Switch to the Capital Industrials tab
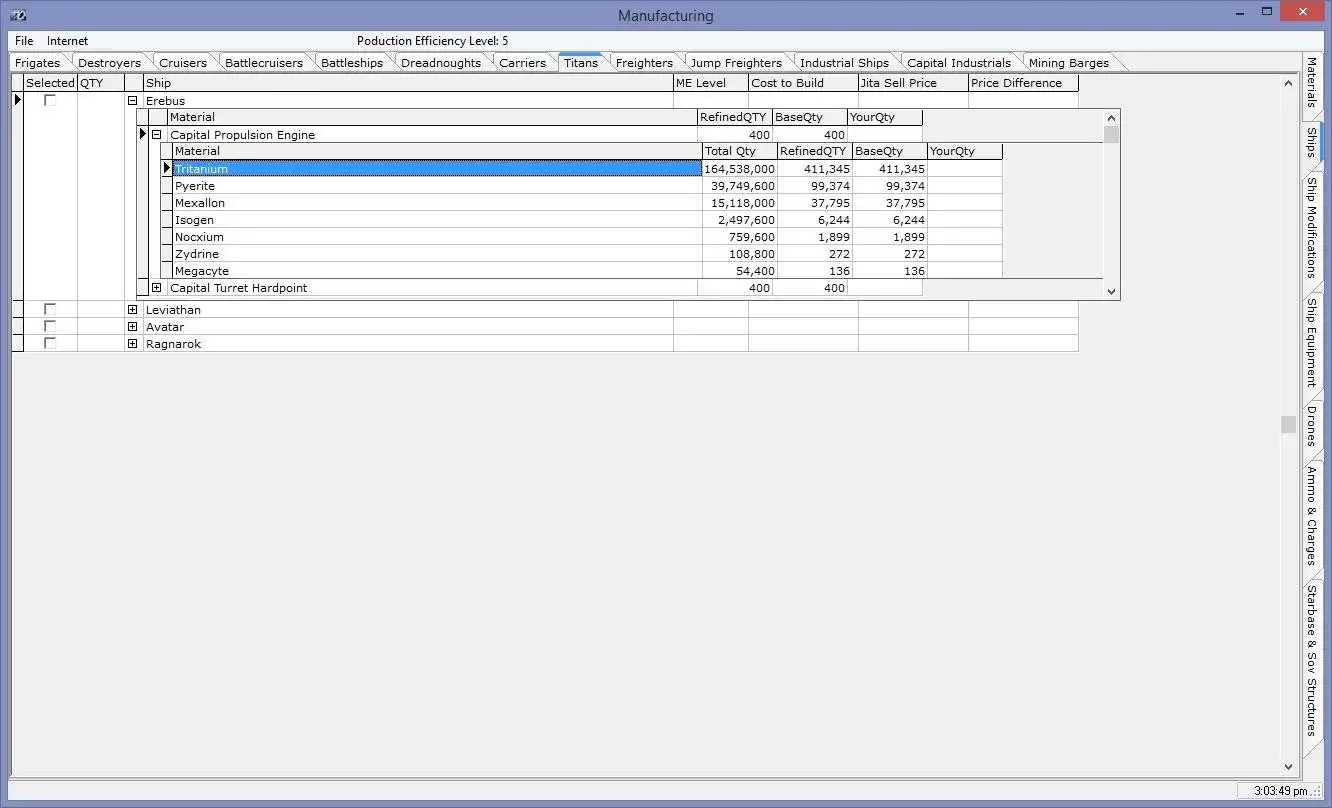The height and width of the screenshot is (808, 1332). (959, 63)
